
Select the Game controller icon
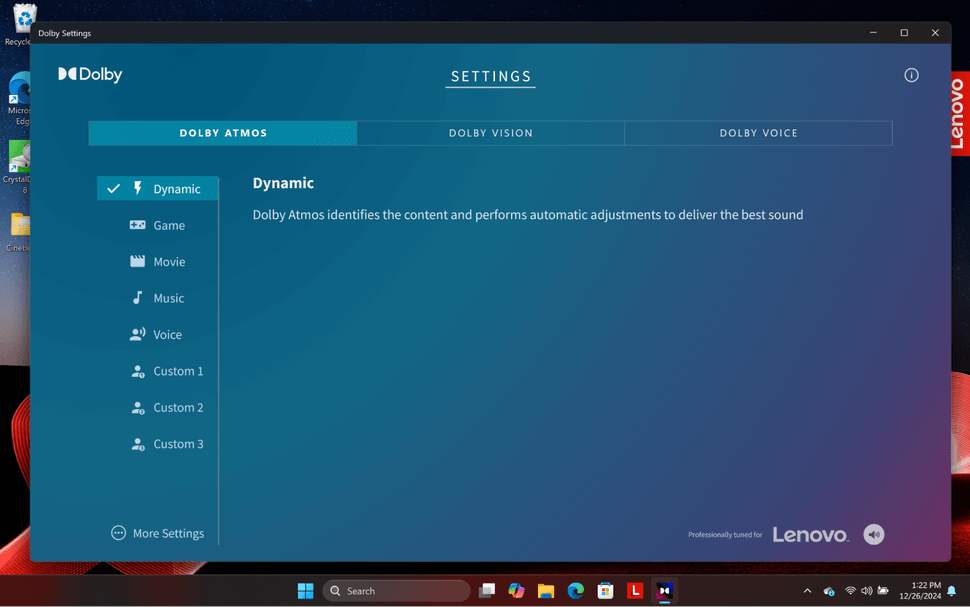pyautogui.click(x=137, y=225)
